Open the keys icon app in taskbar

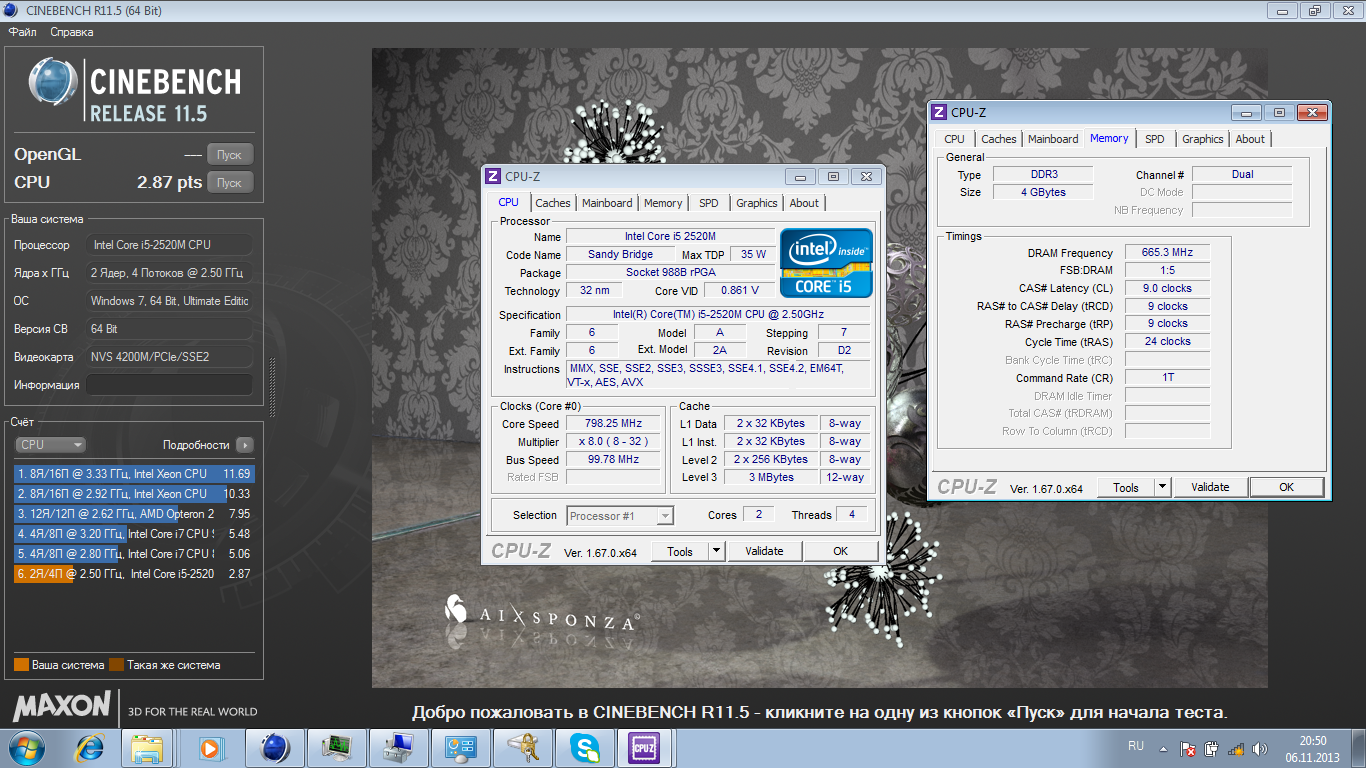tap(522, 748)
